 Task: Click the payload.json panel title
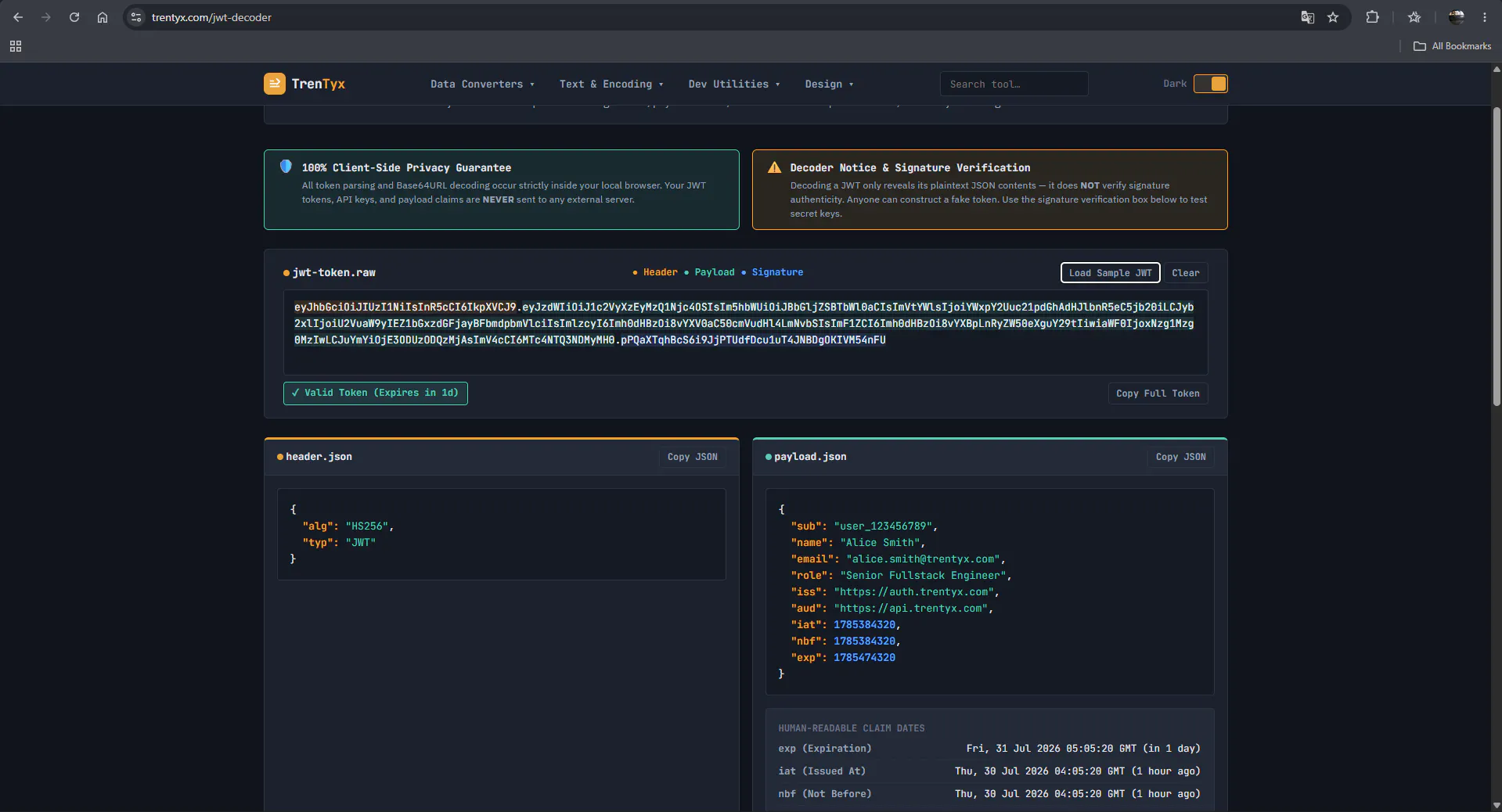(x=810, y=457)
